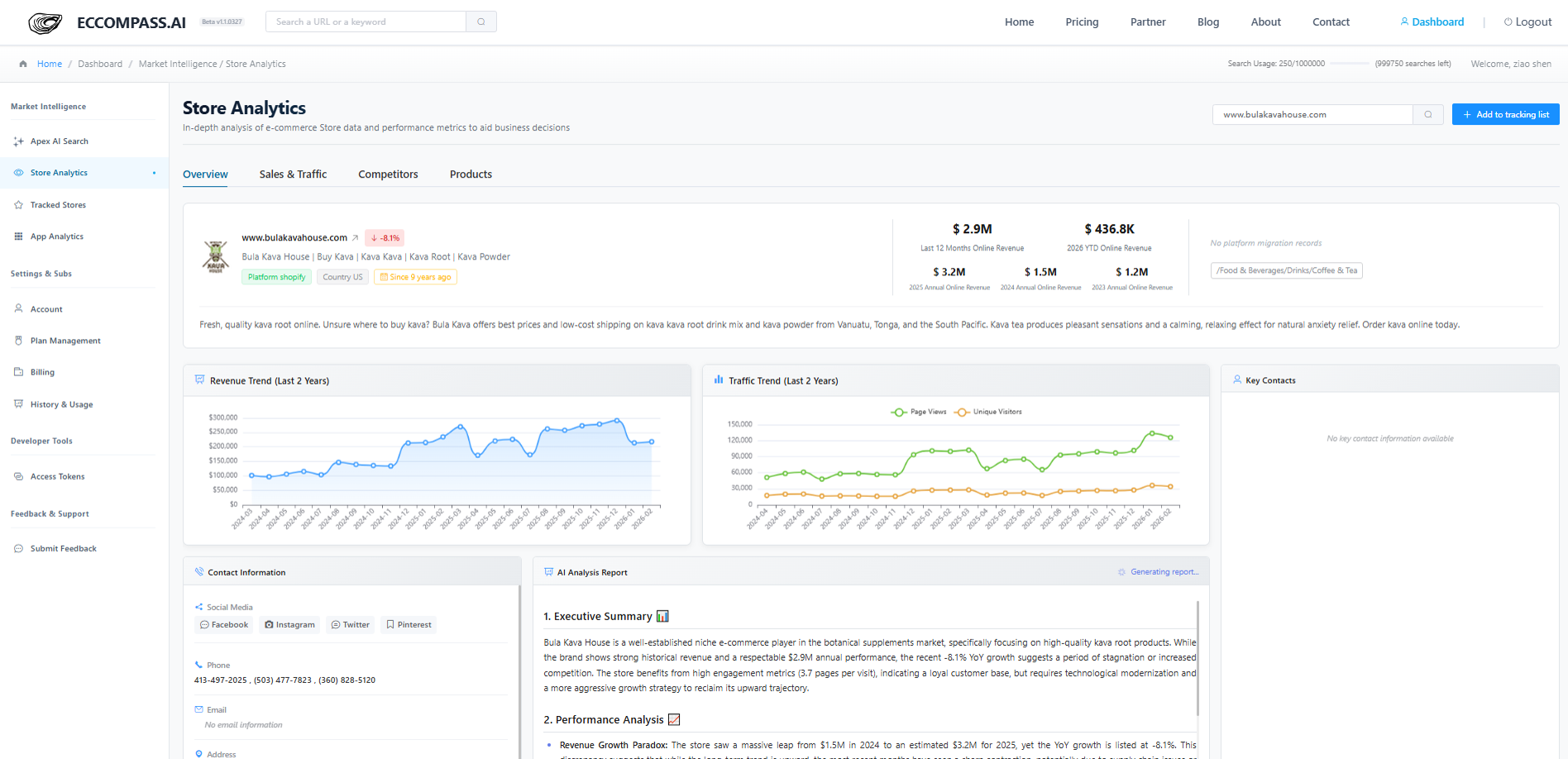Image resolution: width=1568 pixels, height=759 pixels.
Task: Click the top search magnifier button
Action: [481, 21]
